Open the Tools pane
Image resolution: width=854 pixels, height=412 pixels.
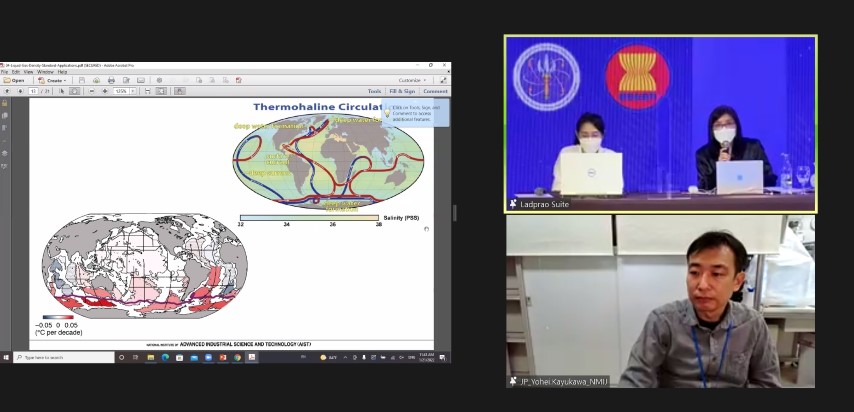coord(374,91)
